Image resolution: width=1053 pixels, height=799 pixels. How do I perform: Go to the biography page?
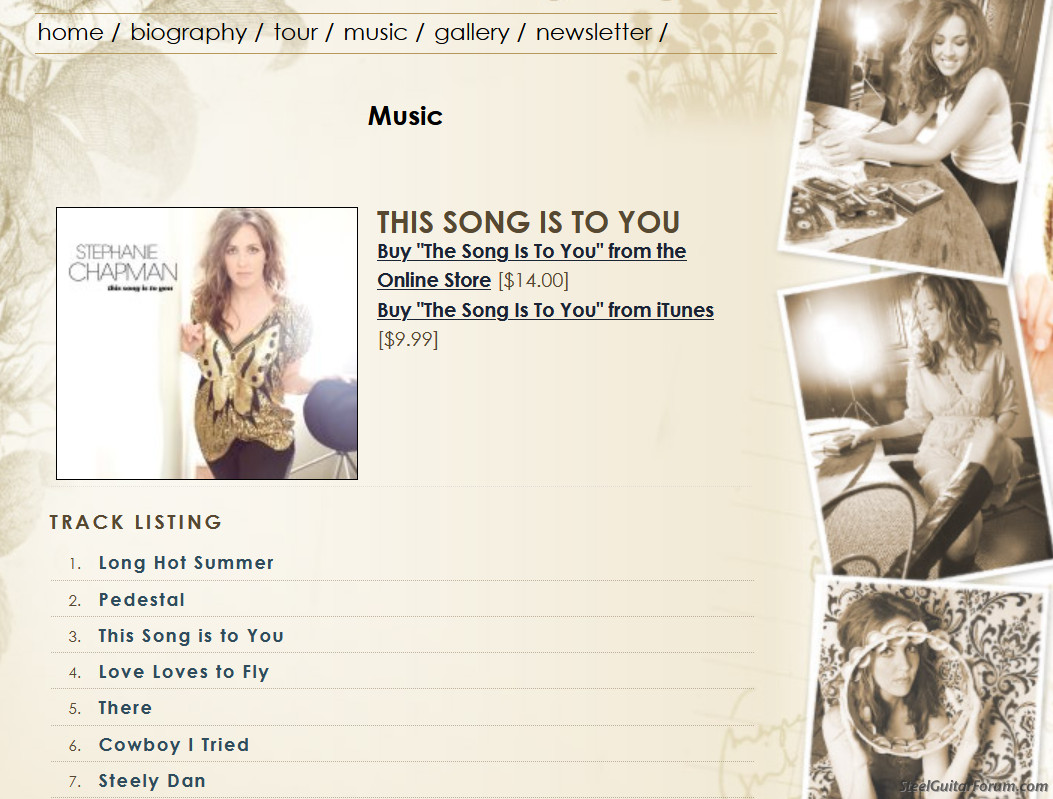pos(188,33)
